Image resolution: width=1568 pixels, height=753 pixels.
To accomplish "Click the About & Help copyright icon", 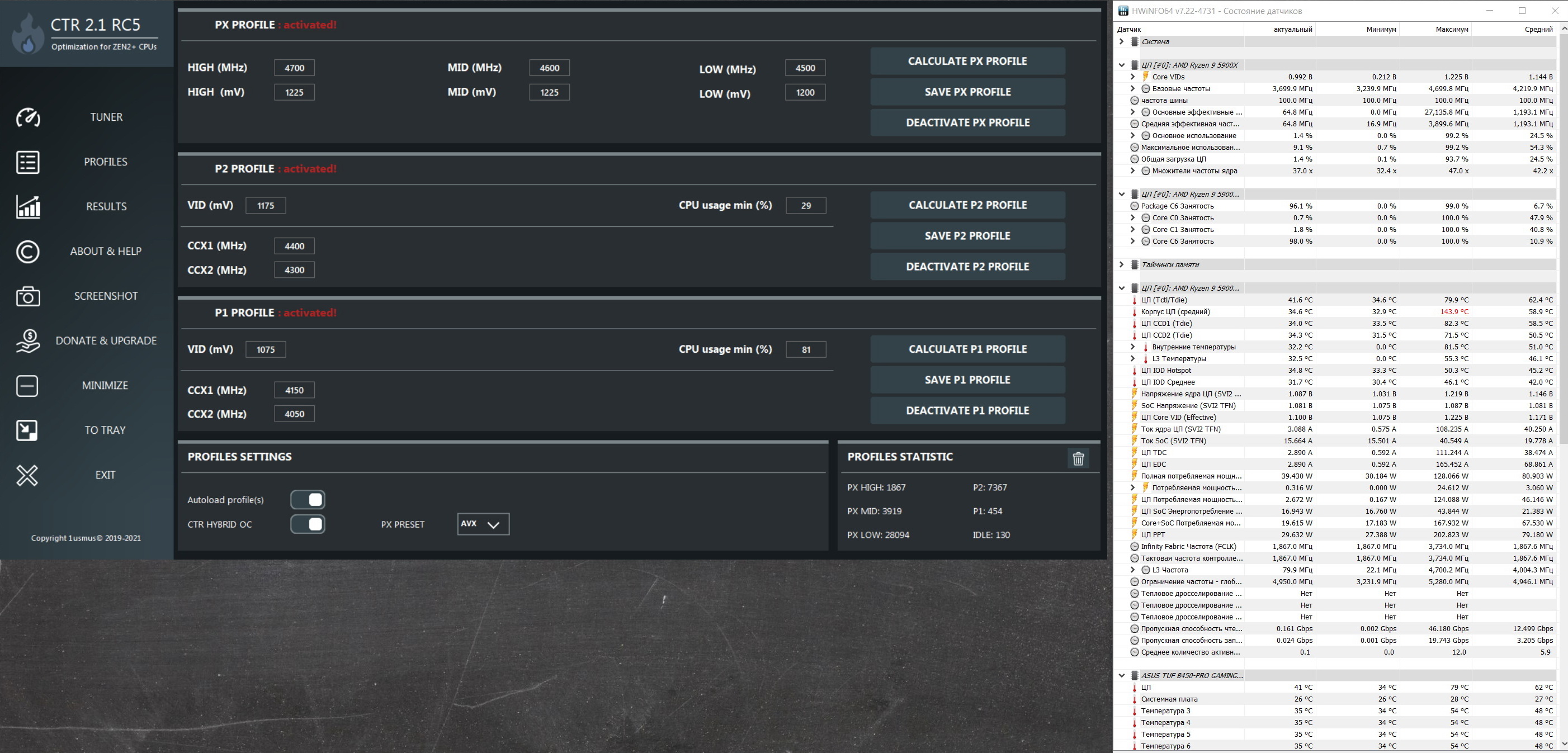I will pyautogui.click(x=28, y=252).
